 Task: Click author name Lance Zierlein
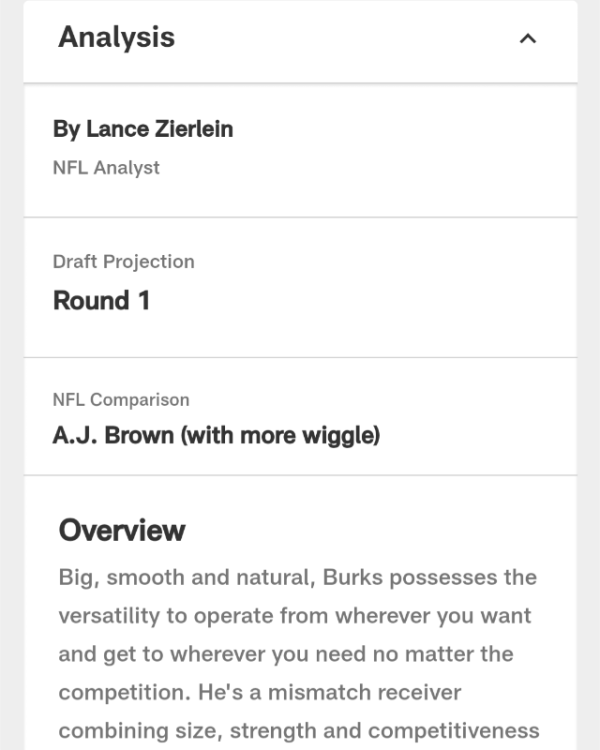pos(143,129)
